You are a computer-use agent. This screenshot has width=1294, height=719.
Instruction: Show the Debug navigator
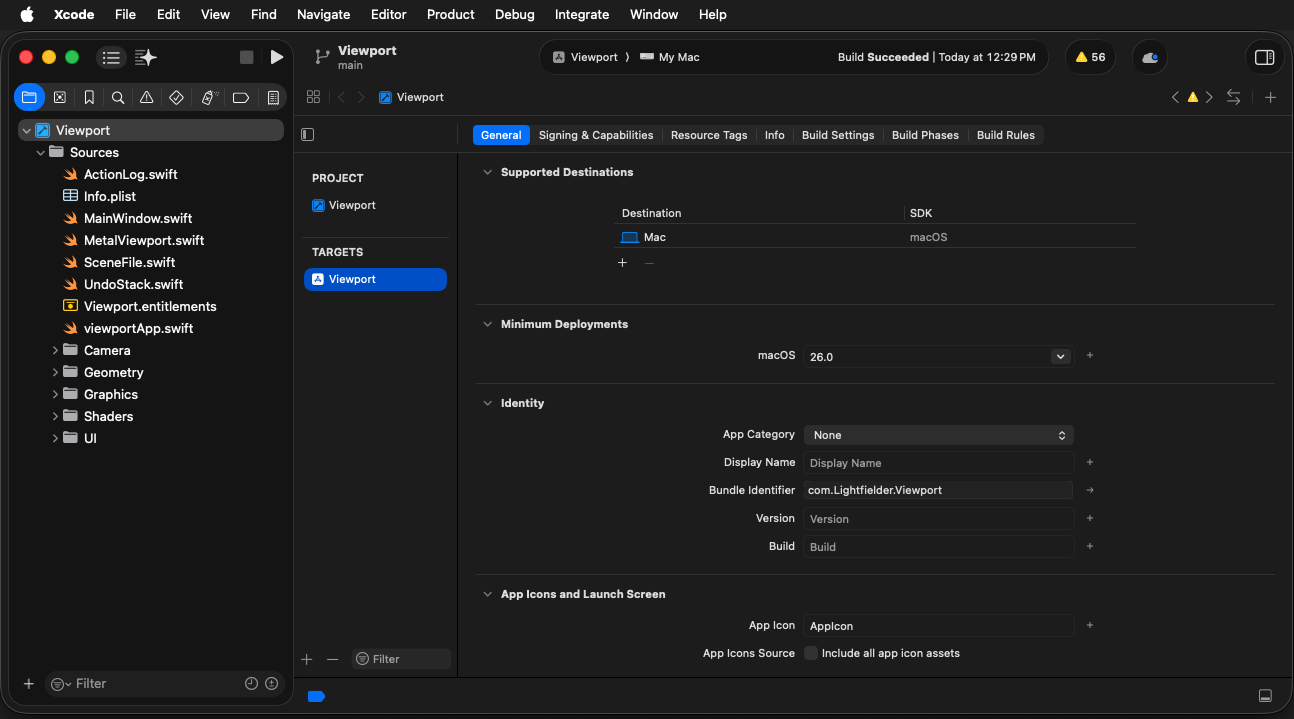click(x=208, y=97)
